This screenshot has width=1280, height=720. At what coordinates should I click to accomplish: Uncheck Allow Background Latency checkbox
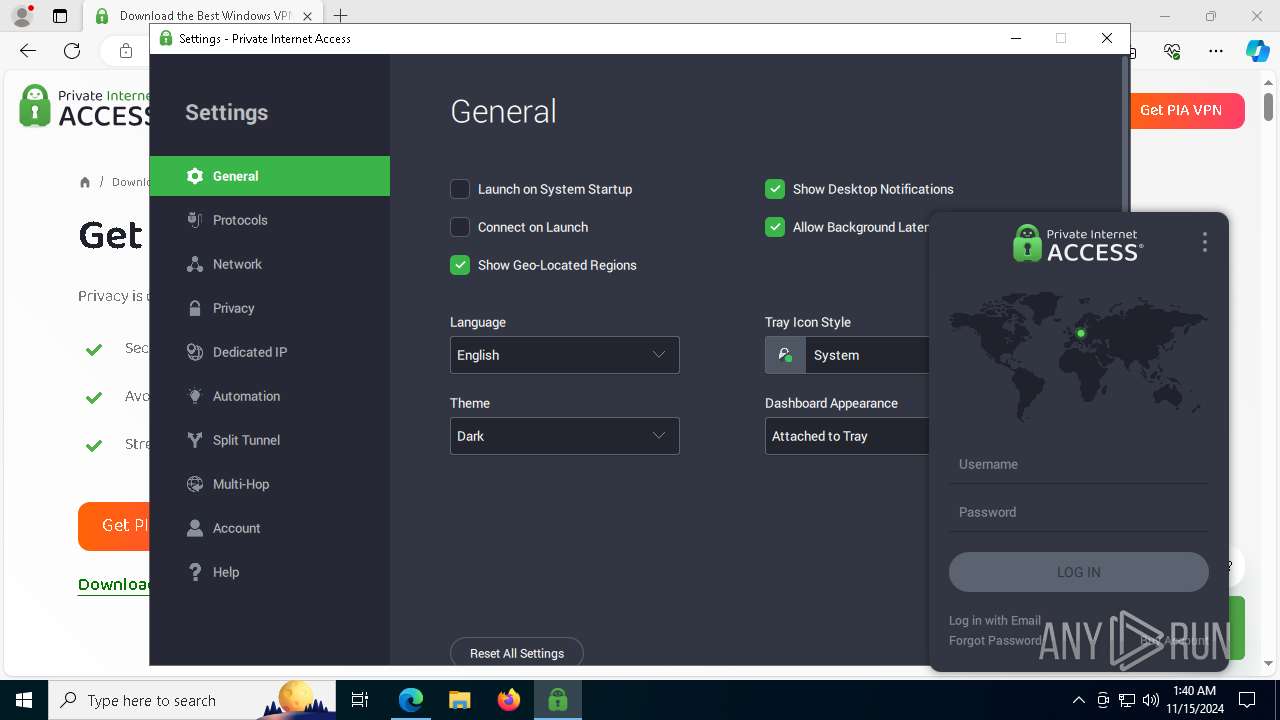click(x=775, y=227)
